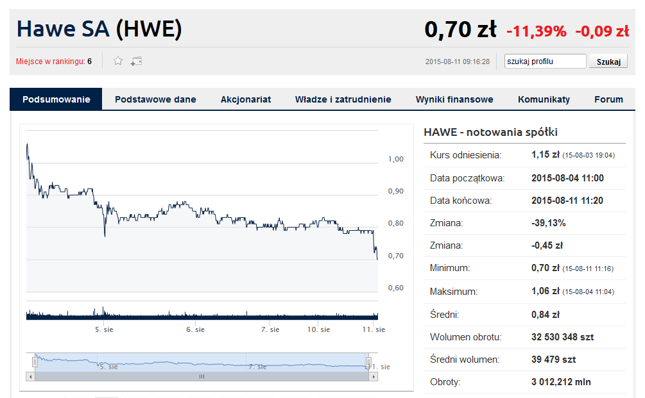
Task: Click the Hawe SA (HWE) heading
Action: point(99,29)
